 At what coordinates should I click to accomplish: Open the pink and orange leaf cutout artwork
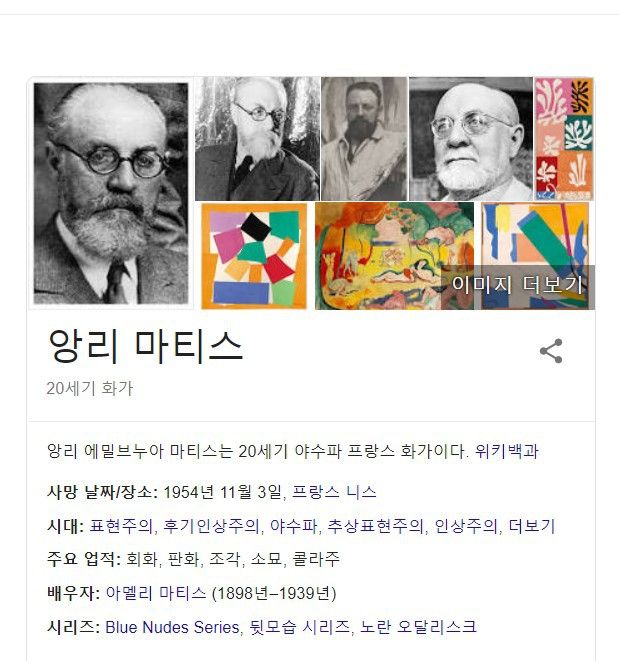tap(564, 139)
